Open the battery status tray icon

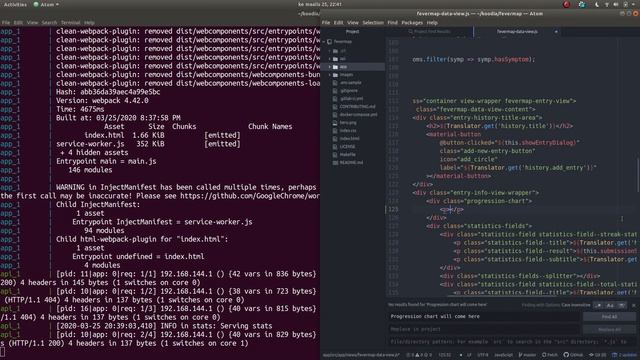pos(625,4)
